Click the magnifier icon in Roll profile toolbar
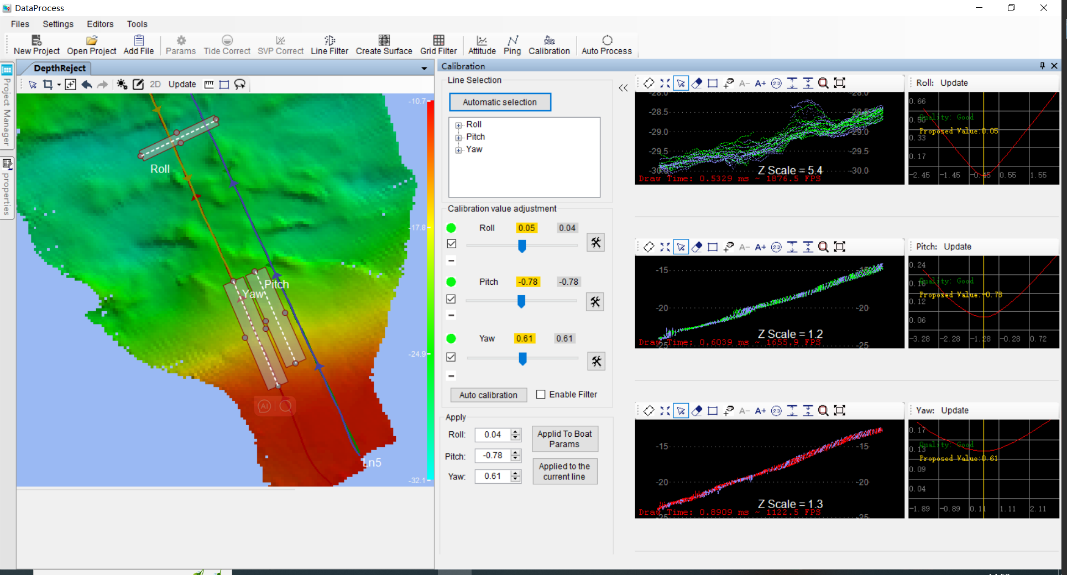The image size is (1067, 575). [x=823, y=83]
